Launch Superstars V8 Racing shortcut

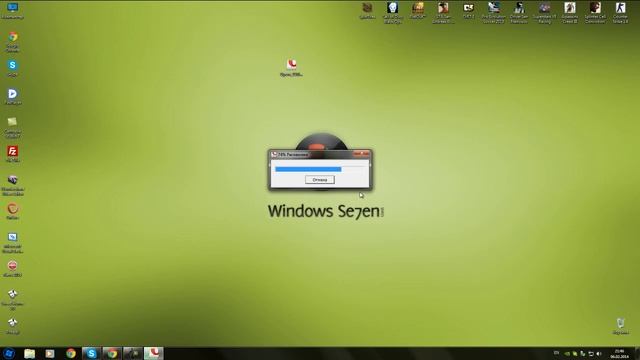[x=544, y=13]
